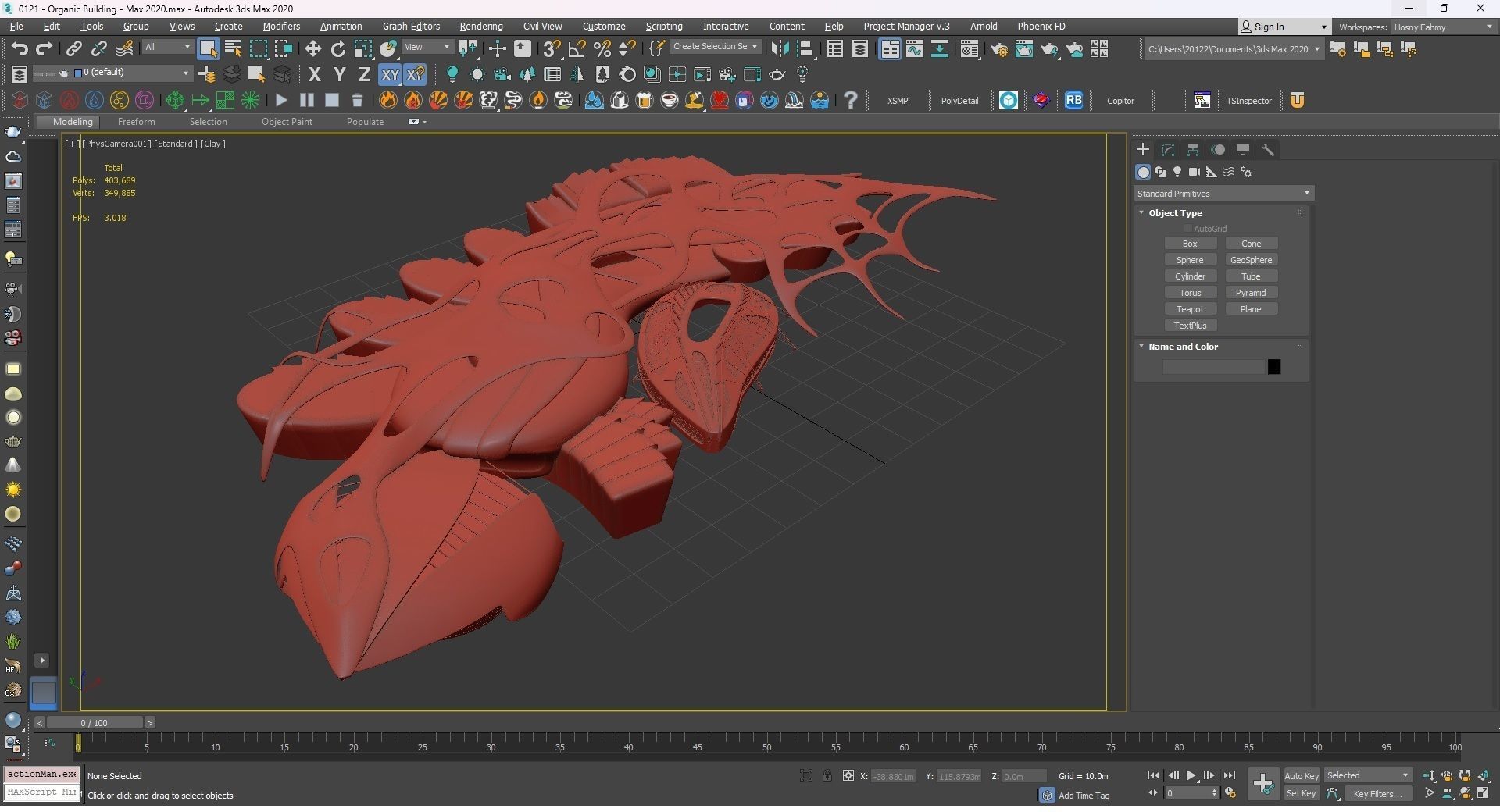Click the GeoSphere primitive button
1500x812 pixels.
(1251, 260)
